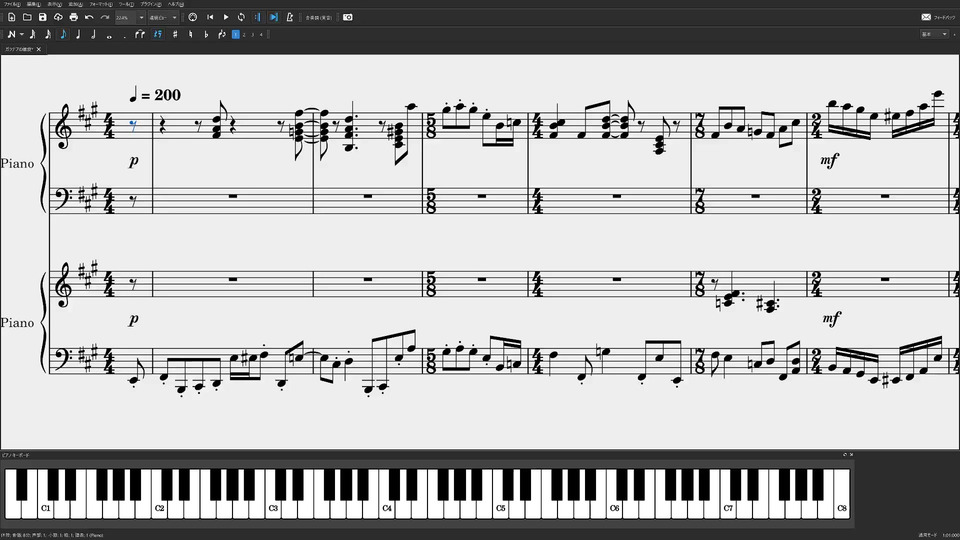Toggle the metronome

[x=290, y=17]
